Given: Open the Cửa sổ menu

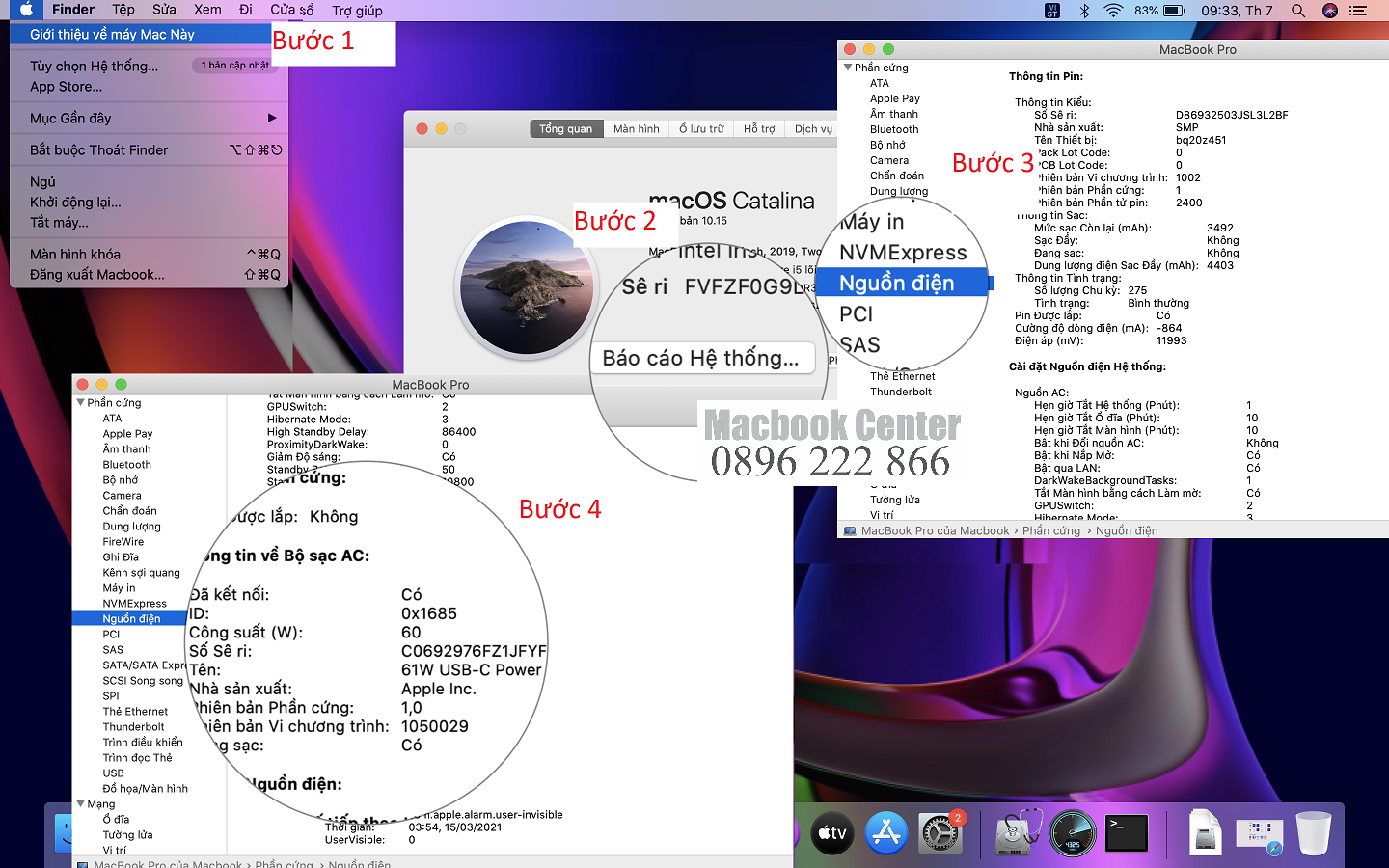Looking at the screenshot, I should 292,10.
